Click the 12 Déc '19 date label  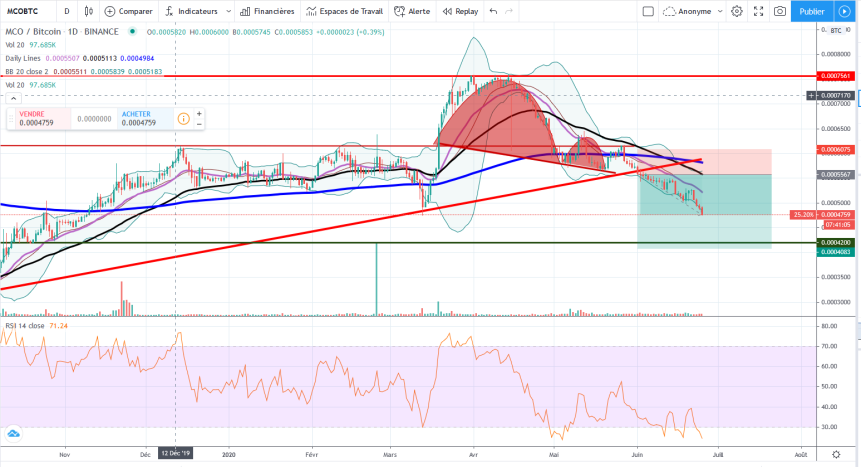click(175, 454)
